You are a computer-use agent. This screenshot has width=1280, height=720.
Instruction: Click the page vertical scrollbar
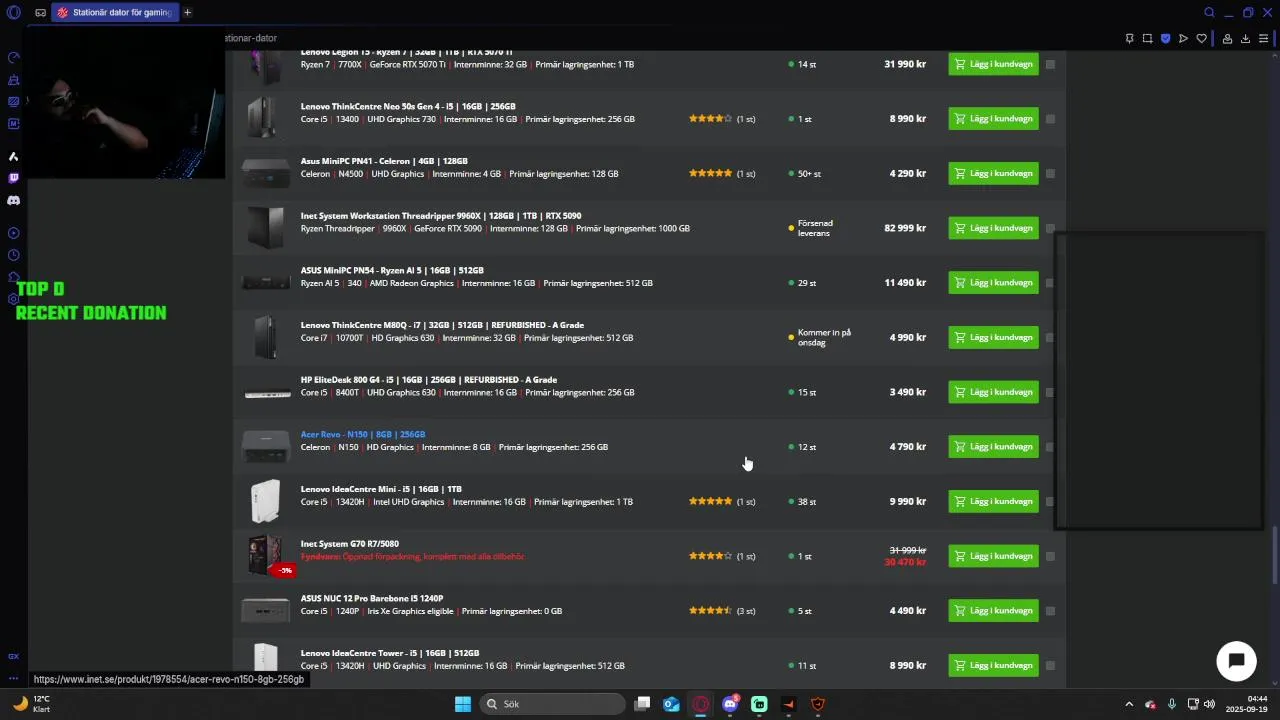tap(1275, 553)
